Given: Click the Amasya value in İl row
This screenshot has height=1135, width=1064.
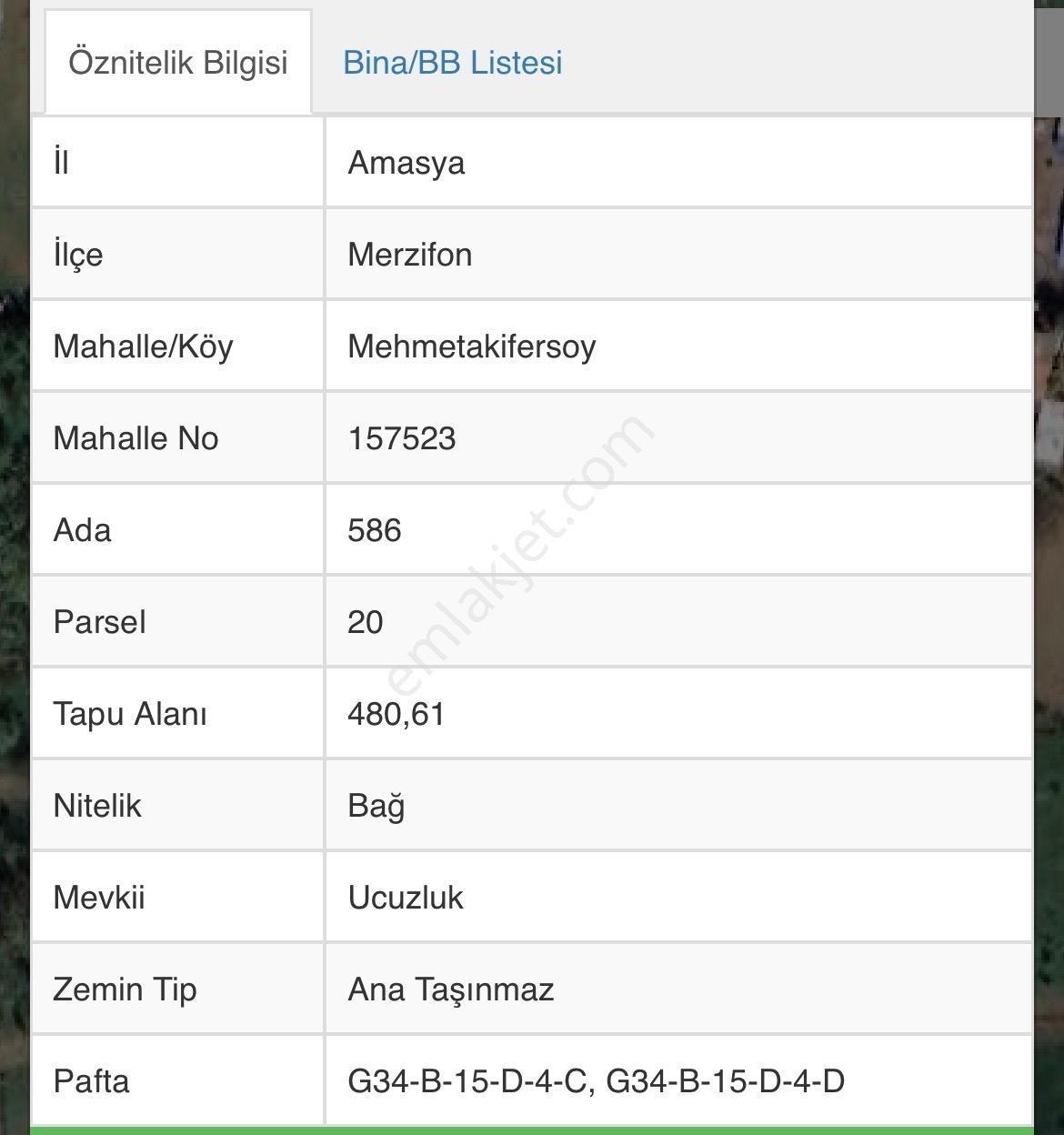Looking at the screenshot, I should point(406,163).
